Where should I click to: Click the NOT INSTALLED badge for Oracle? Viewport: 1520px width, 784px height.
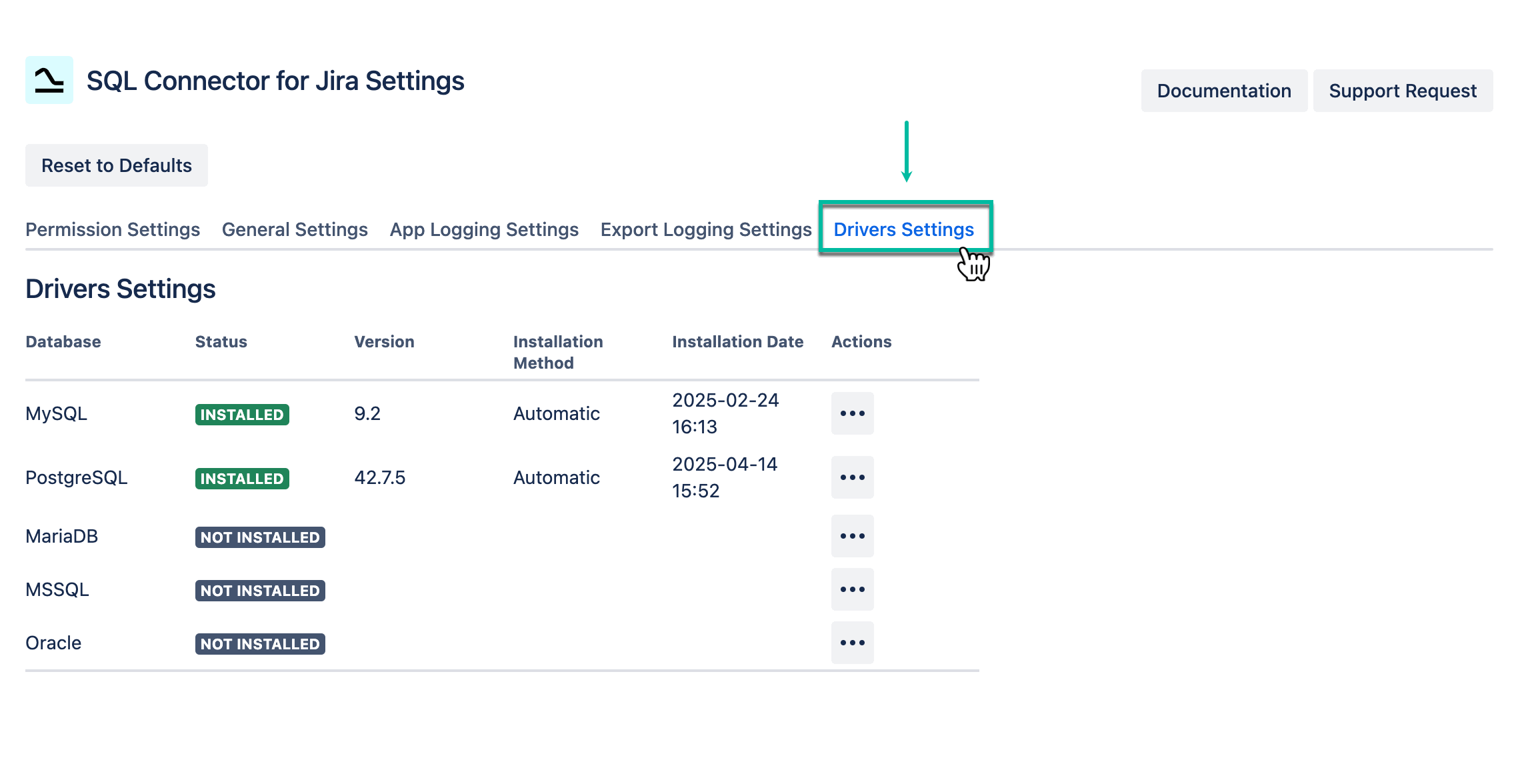click(260, 643)
